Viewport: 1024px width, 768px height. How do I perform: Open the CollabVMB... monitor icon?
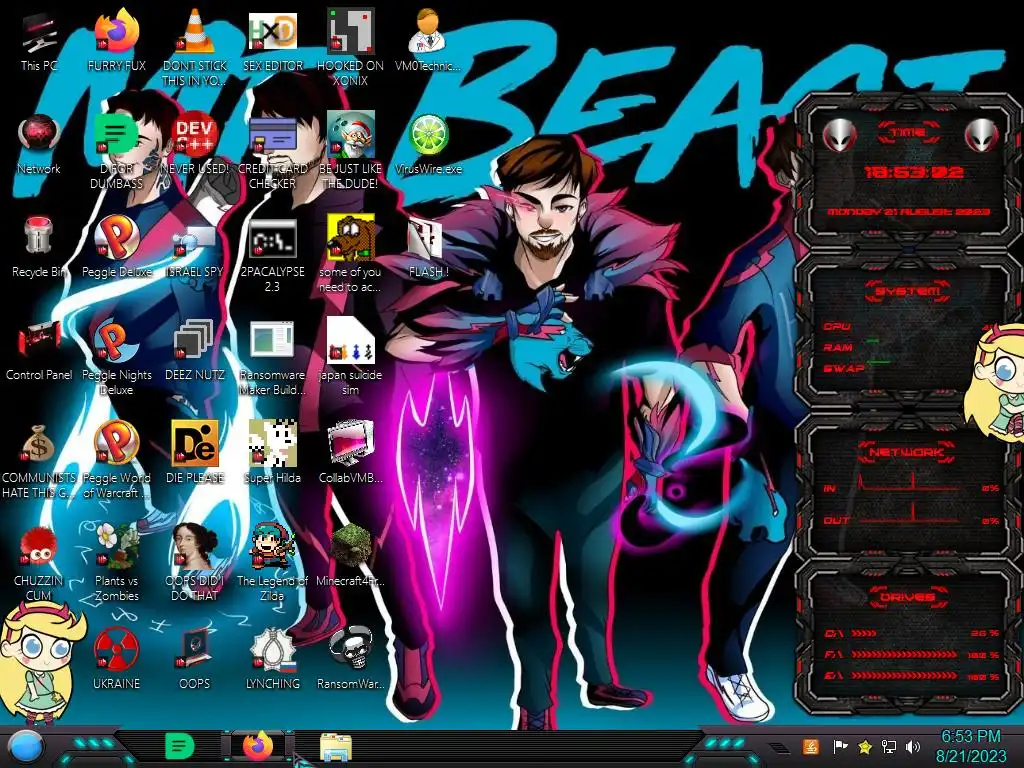click(x=350, y=453)
